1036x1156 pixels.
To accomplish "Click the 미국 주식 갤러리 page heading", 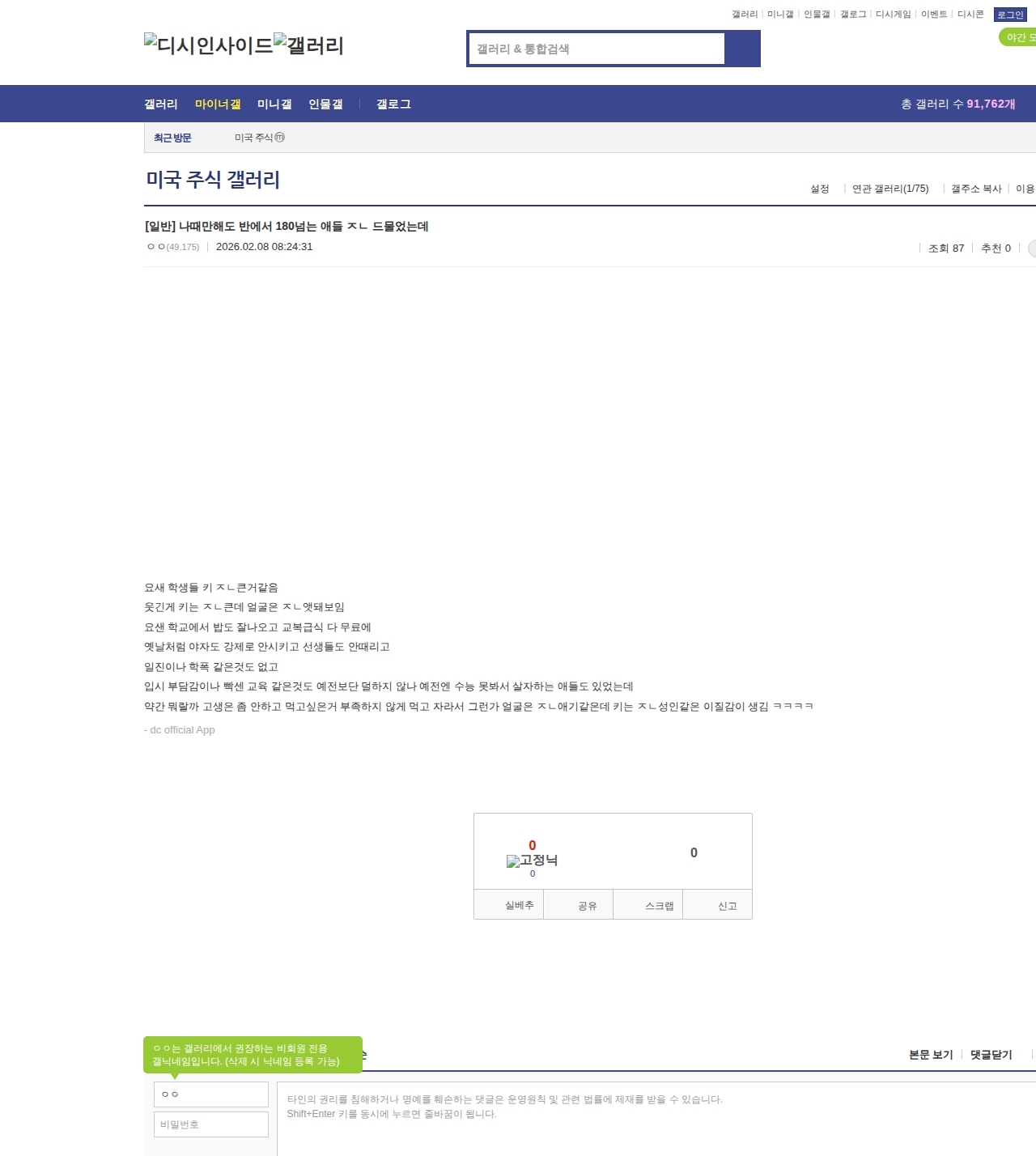I will (213, 180).
